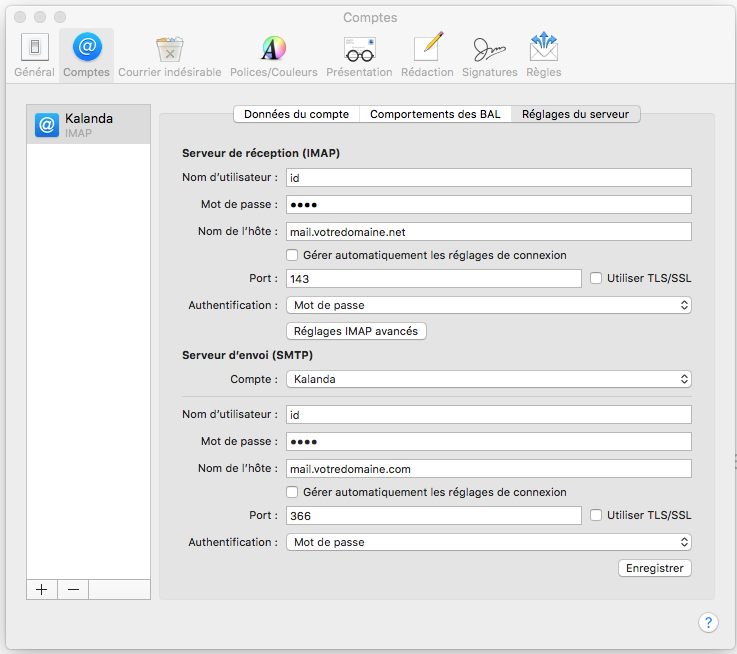Open Courrier indésirable preferences
737x654 pixels.
click(x=170, y=55)
